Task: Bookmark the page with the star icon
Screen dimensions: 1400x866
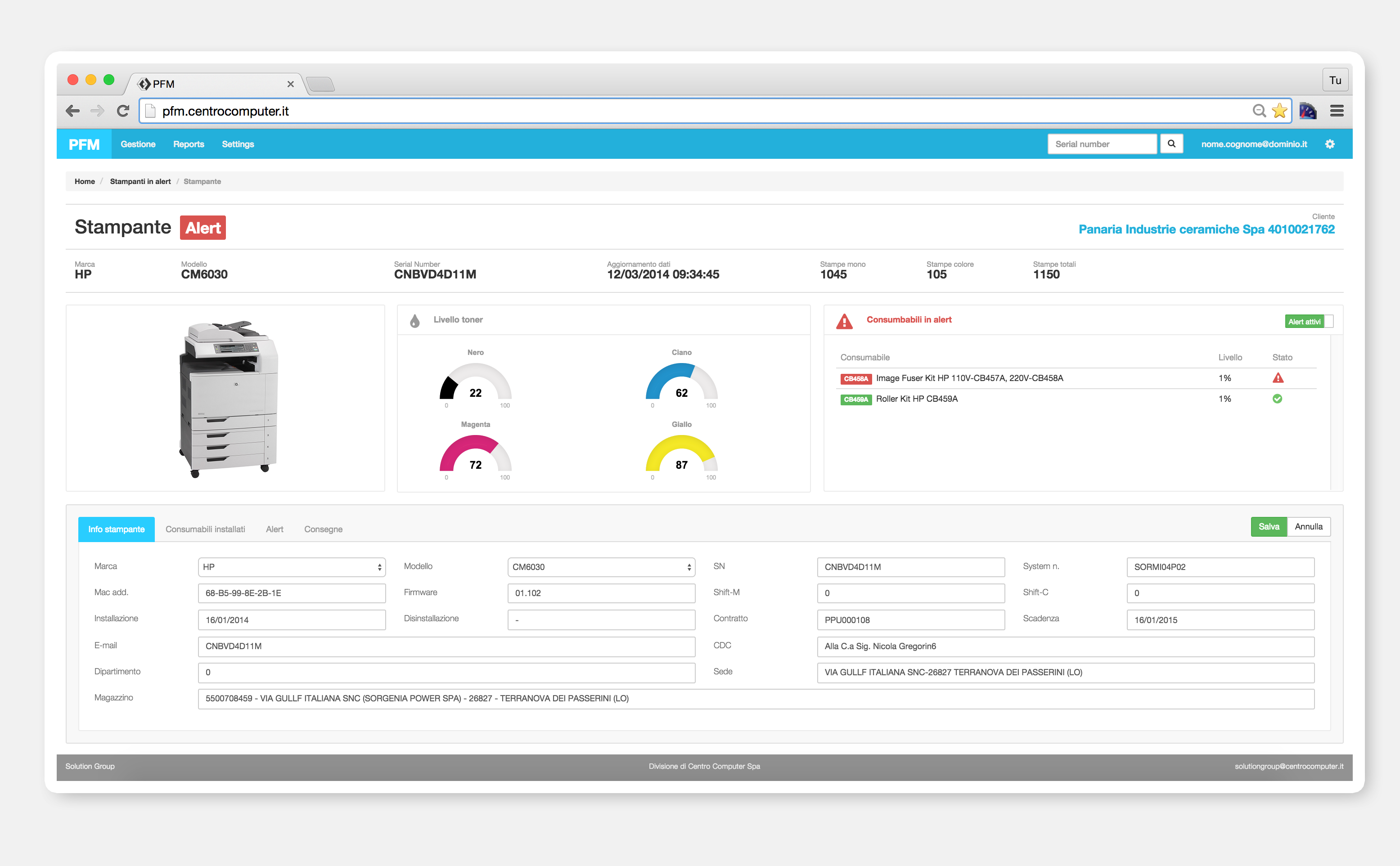Action: click(x=1279, y=111)
